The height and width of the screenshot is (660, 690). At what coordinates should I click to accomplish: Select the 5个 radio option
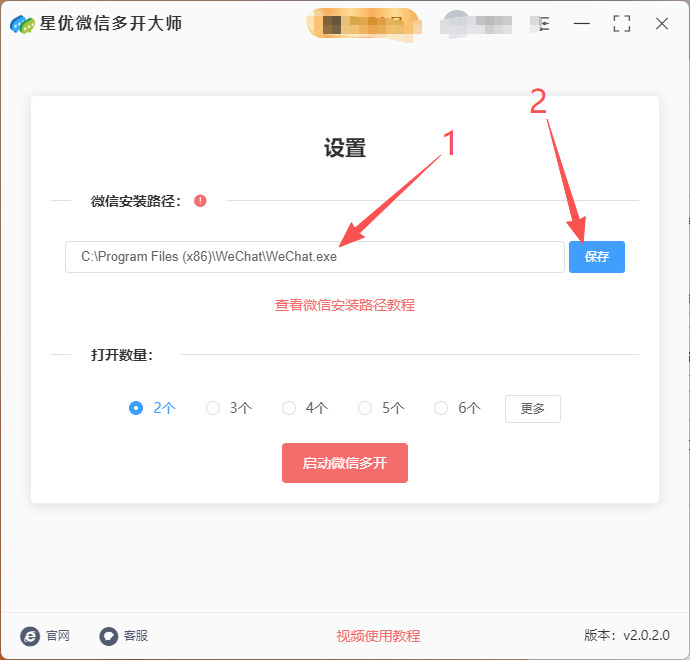(x=365, y=408)
